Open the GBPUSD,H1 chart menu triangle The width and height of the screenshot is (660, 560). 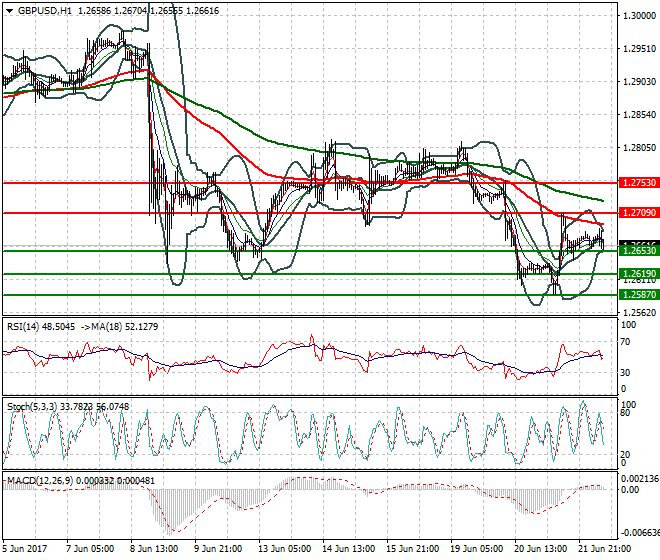10,11
